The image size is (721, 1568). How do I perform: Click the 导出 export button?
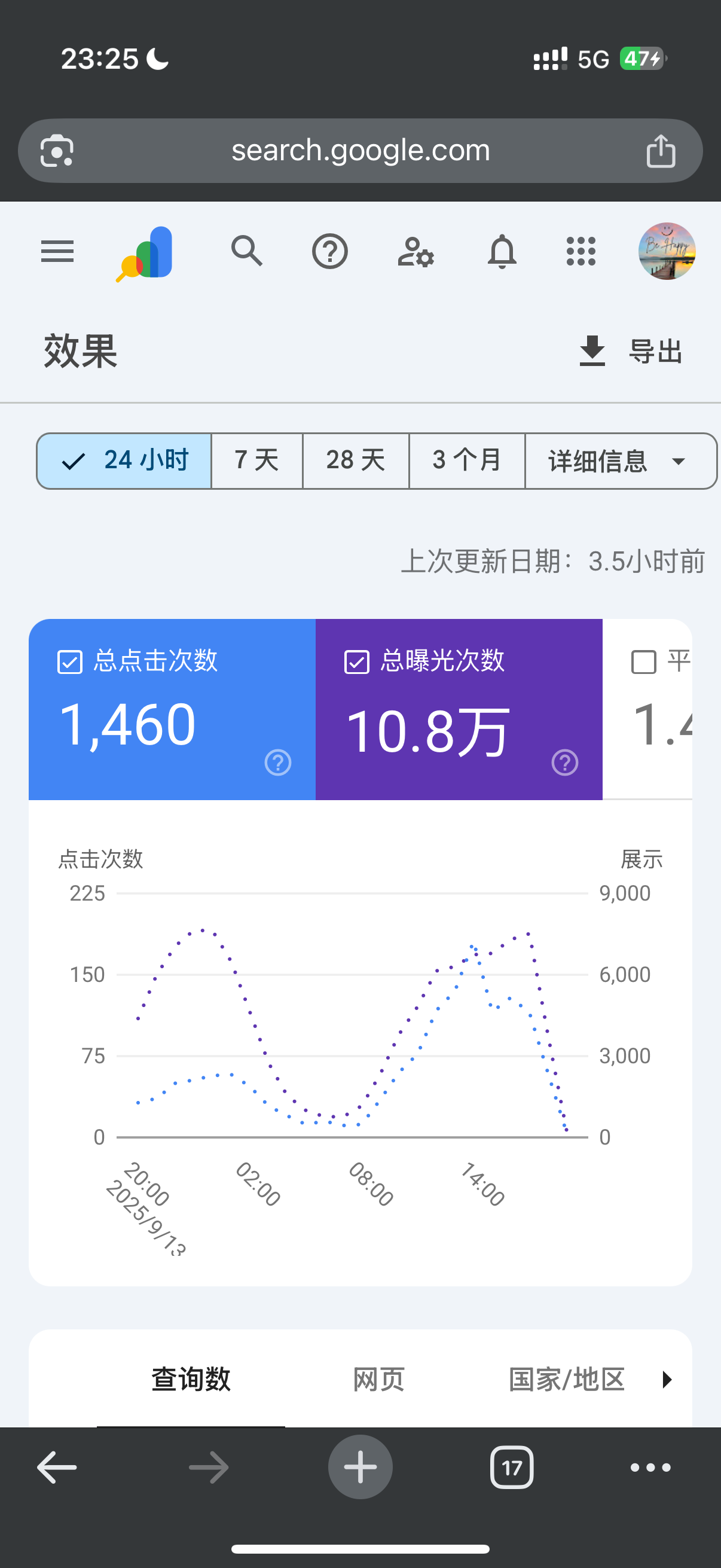[631, 351]
